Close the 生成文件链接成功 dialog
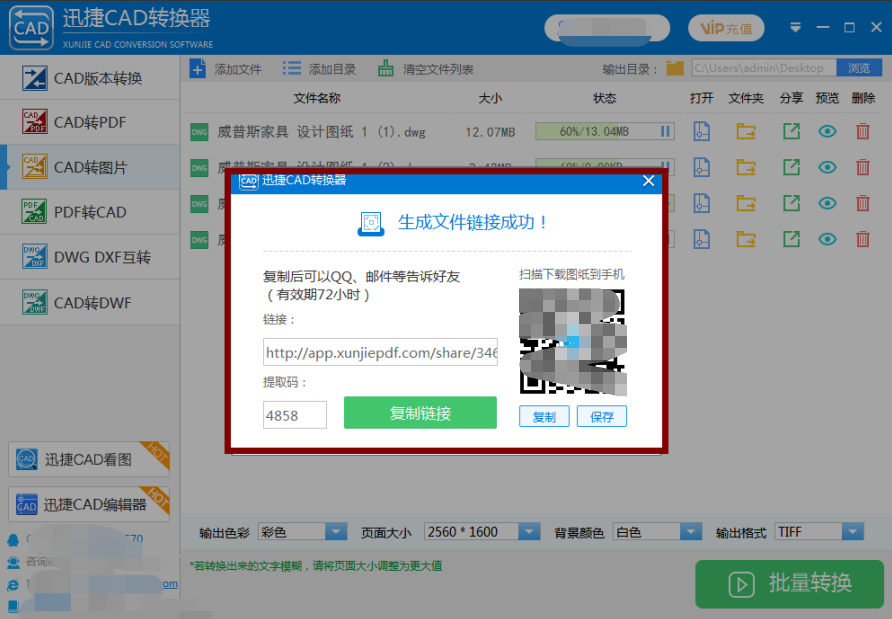Screen dimensions: 892x619 [648, 181]
